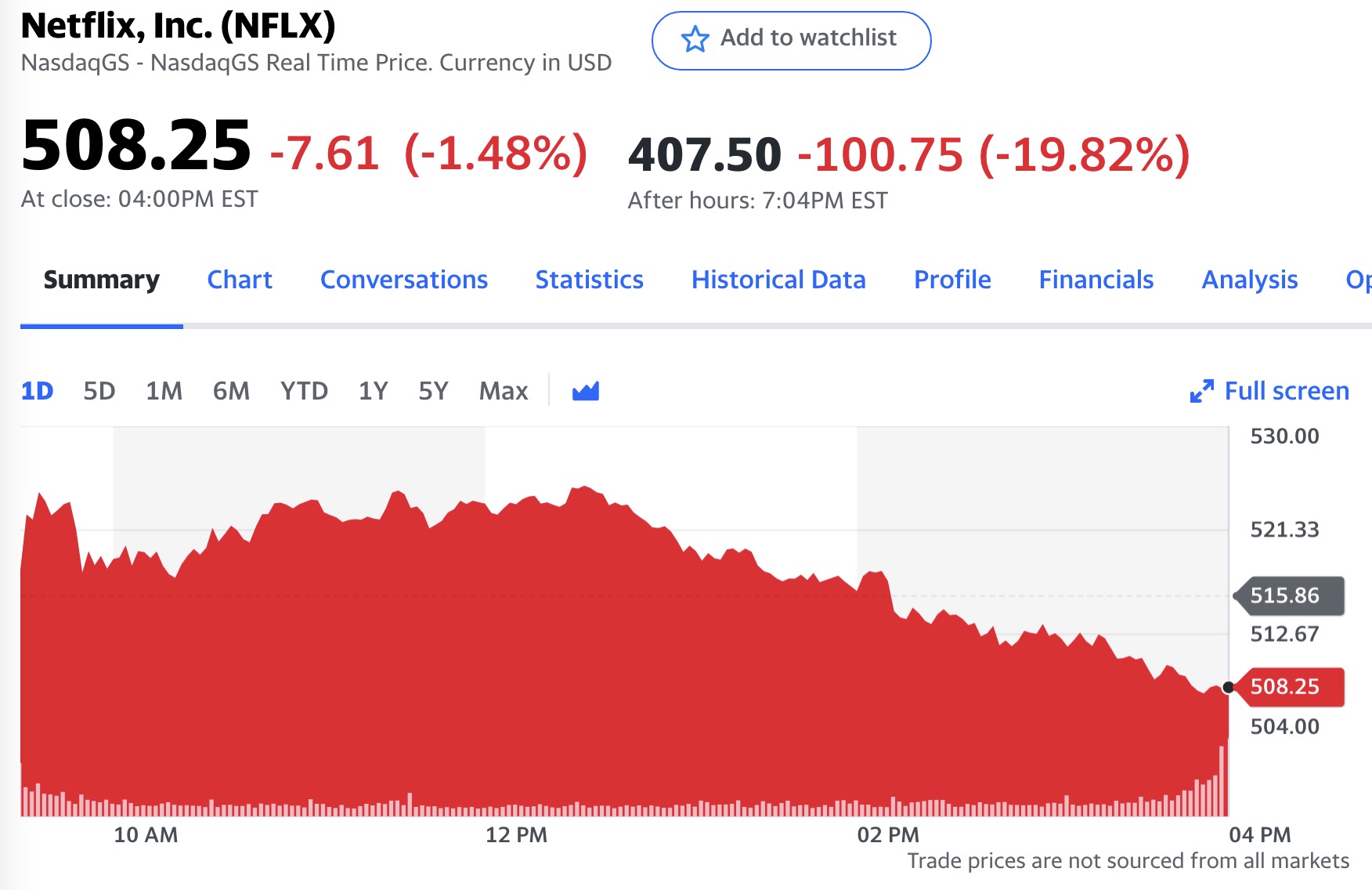
Task: Open the Profile tab
Action: tap(952, 280)
